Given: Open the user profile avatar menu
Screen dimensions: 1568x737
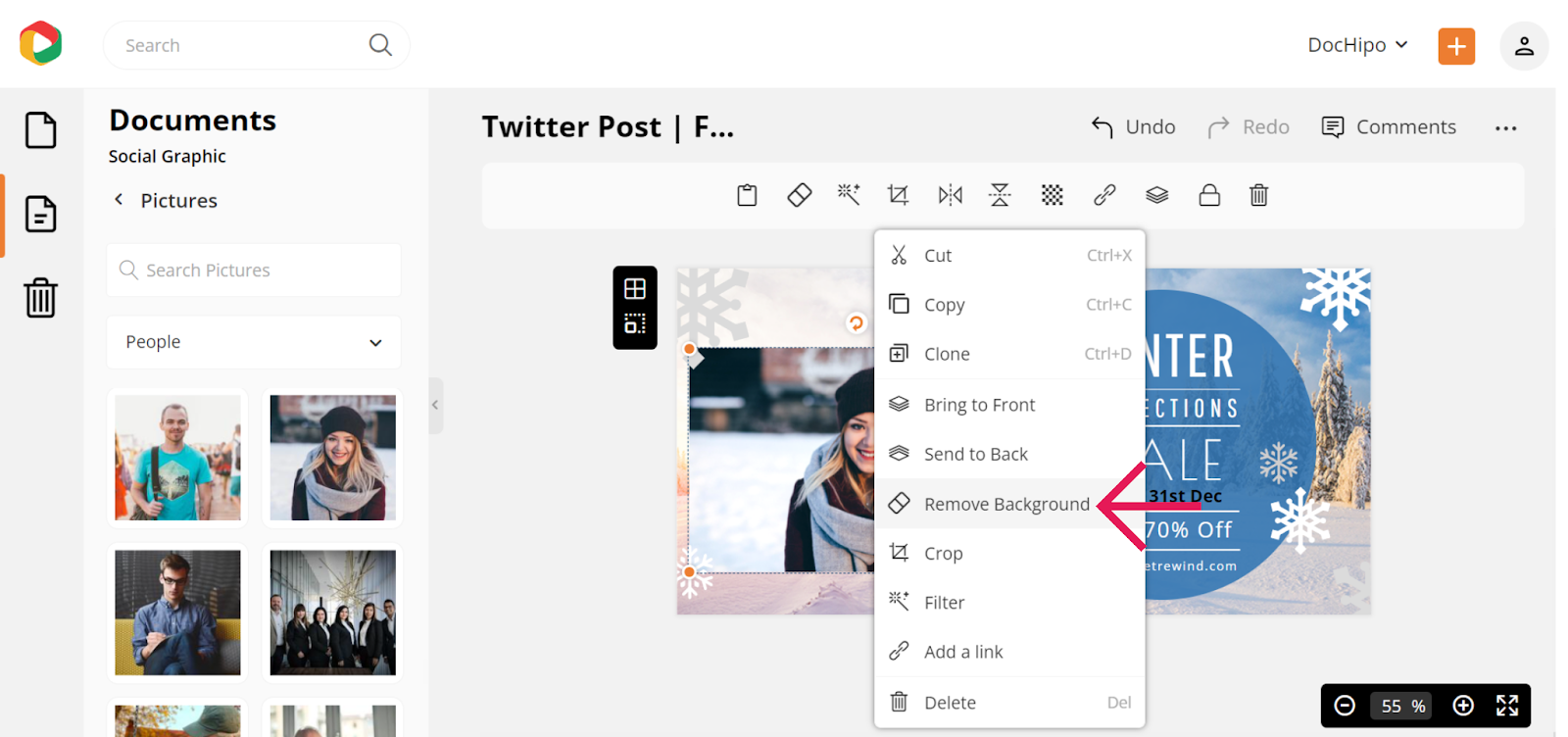Looking at the screenshot, I should click(1524, 46).
